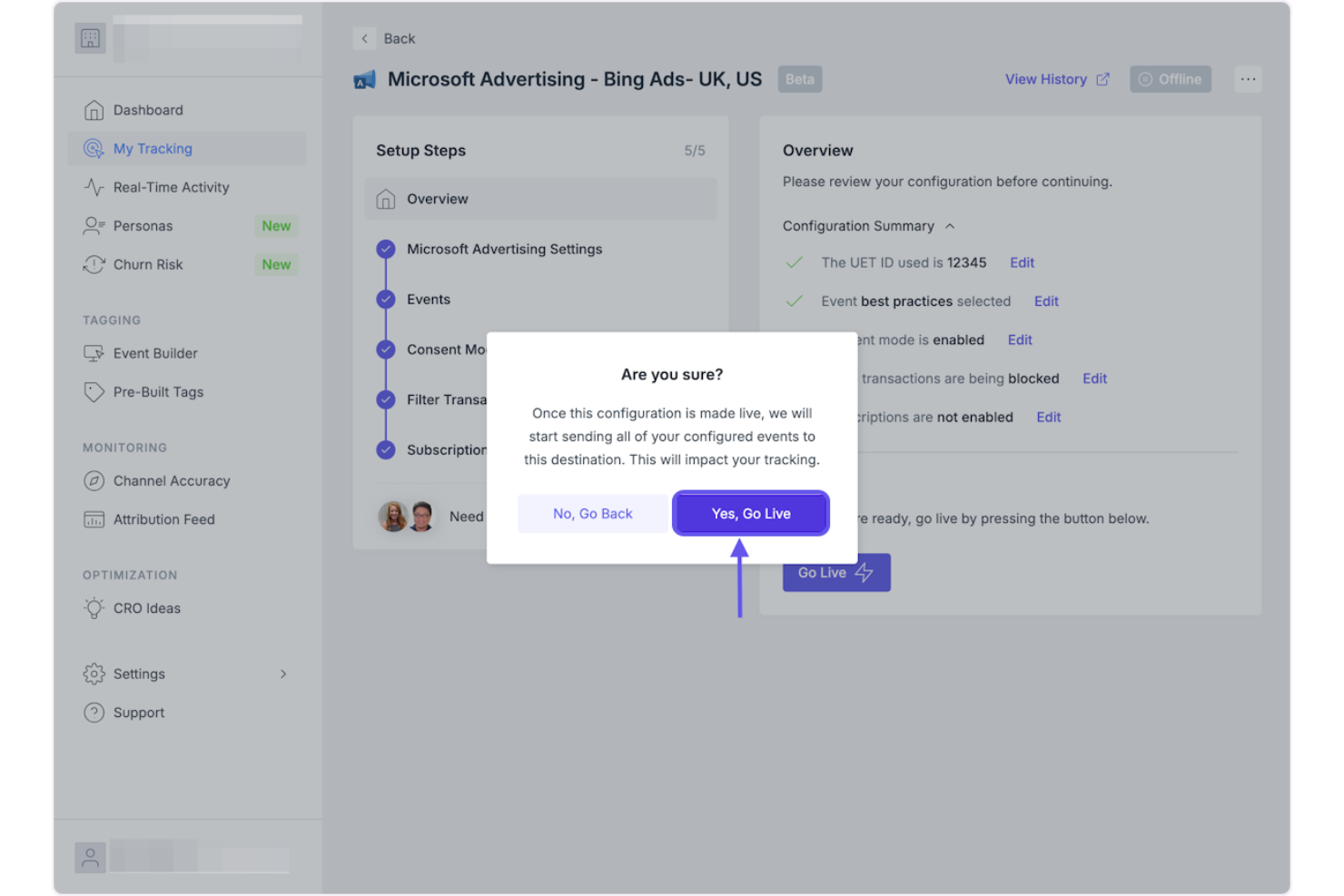Collapse Configuration Summary section
This screenshot has width=1344, height=896.
868,226
